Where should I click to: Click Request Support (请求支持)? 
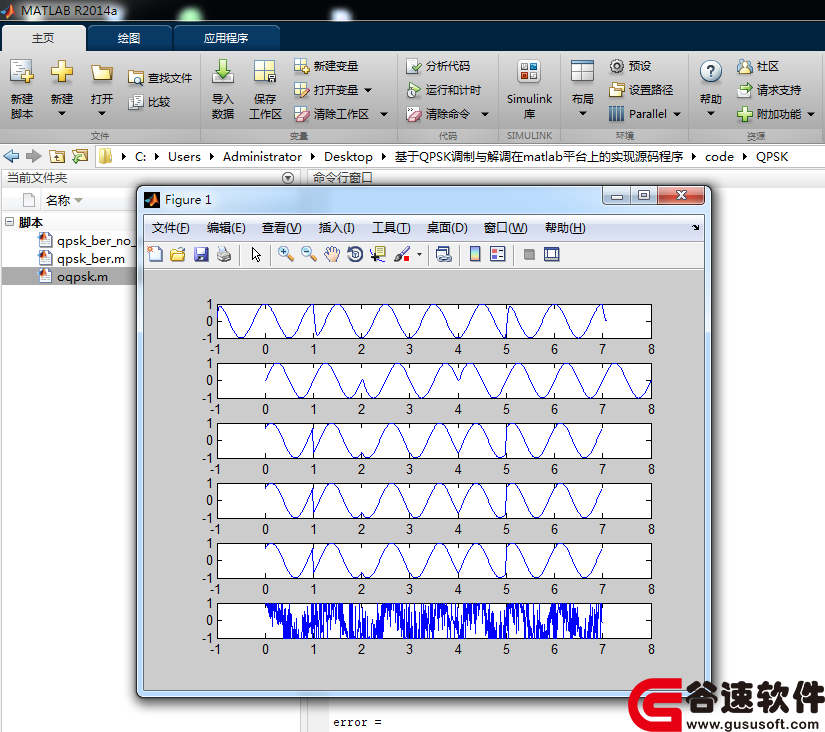pyautogui.click(x=769, y=90)
